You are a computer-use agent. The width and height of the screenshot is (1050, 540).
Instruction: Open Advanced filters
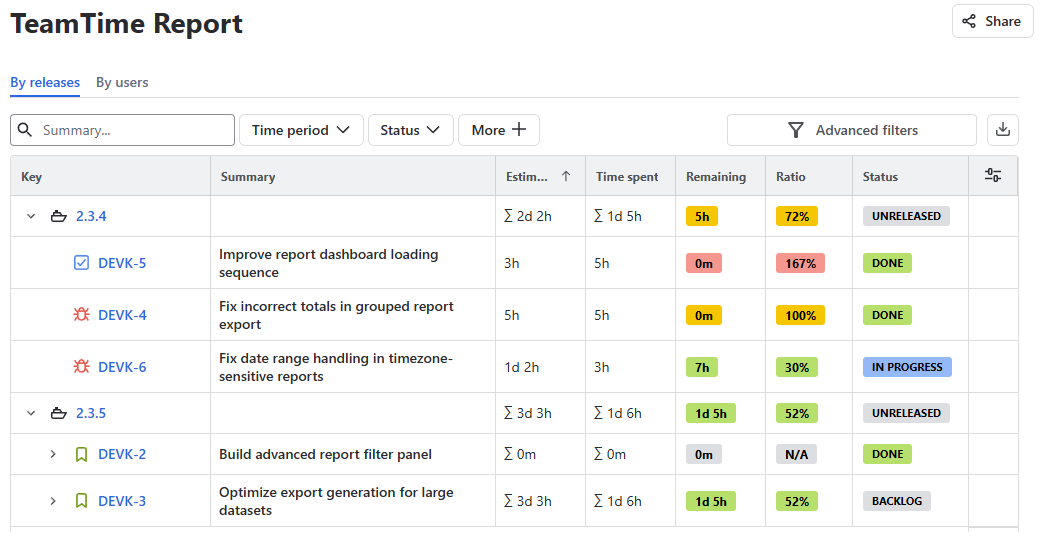(x=852, y=130)
